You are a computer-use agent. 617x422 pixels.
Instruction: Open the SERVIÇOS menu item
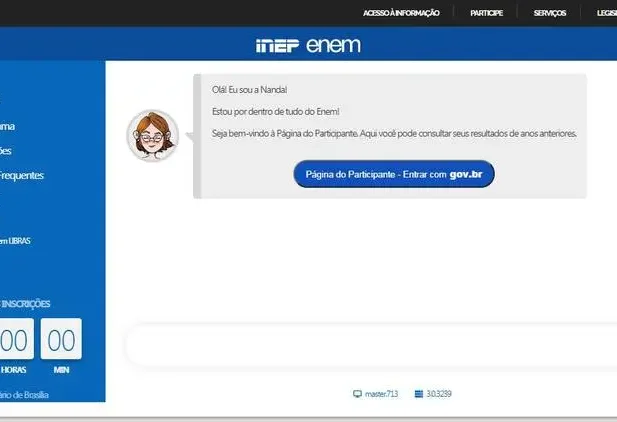click(x=550, y=13)
